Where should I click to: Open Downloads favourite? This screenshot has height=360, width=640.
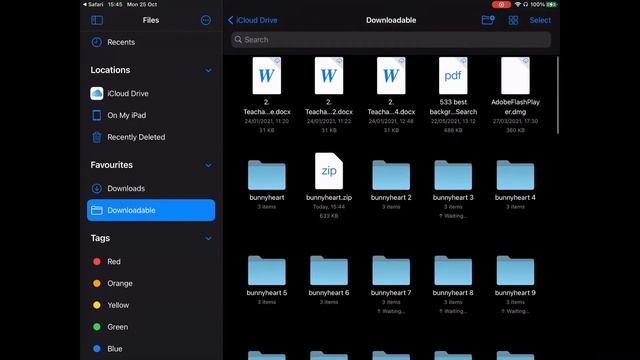[x=151, y=189]
